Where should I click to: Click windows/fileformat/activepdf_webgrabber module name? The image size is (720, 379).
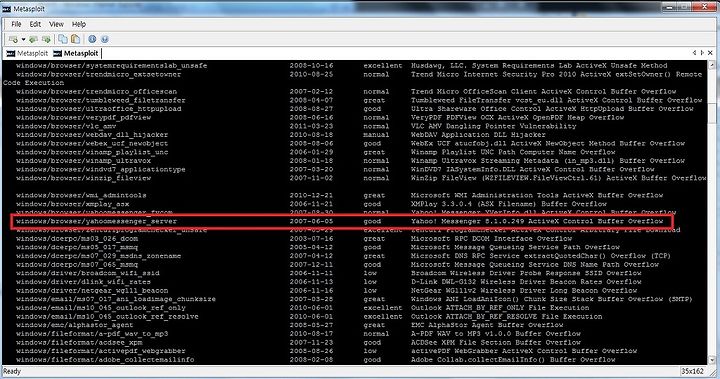(x=101, y=351)
